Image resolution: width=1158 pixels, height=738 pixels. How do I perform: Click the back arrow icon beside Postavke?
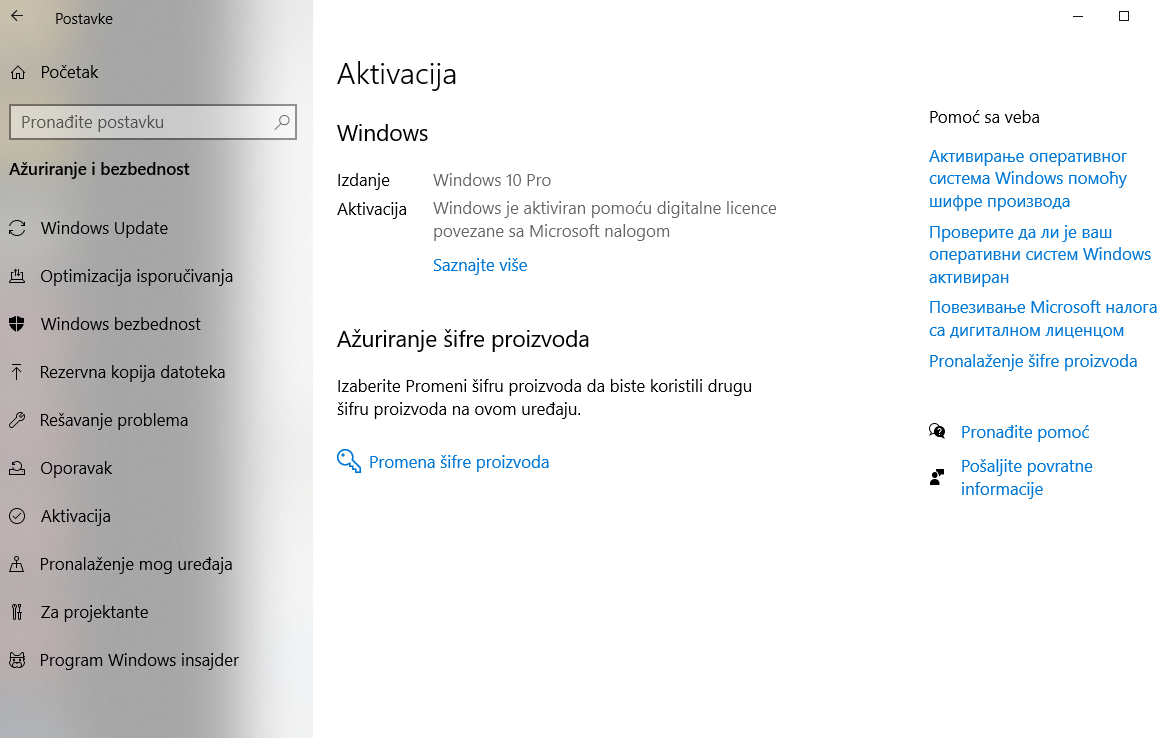click(x=17, y=16)
